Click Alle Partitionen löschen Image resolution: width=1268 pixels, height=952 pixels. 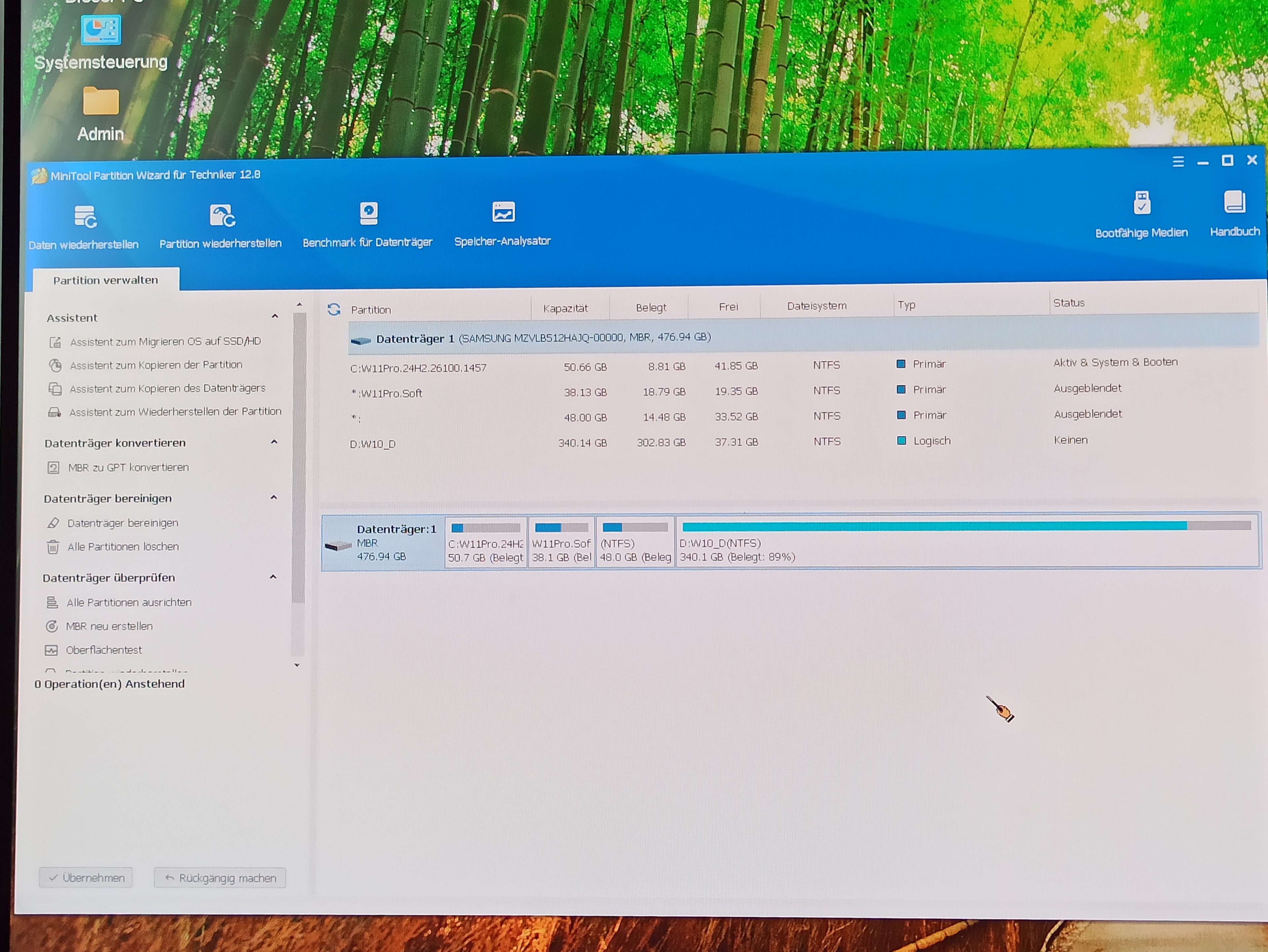coord(123,547)
